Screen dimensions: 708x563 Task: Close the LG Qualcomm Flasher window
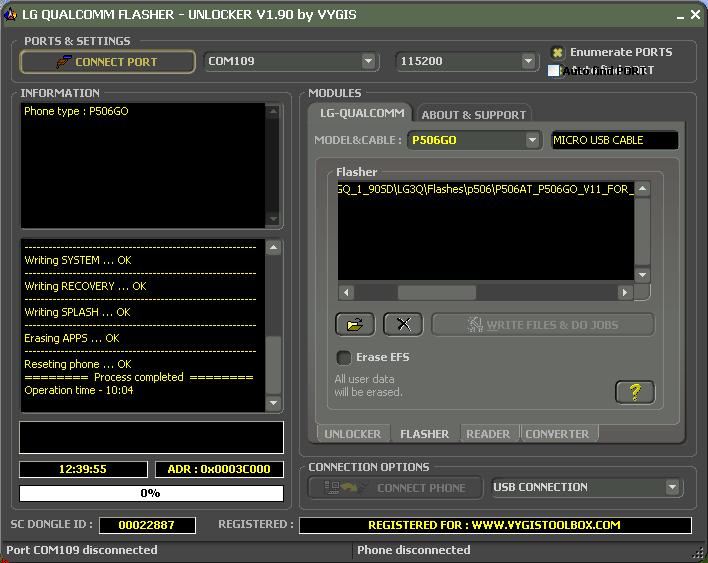pos(695,14)
